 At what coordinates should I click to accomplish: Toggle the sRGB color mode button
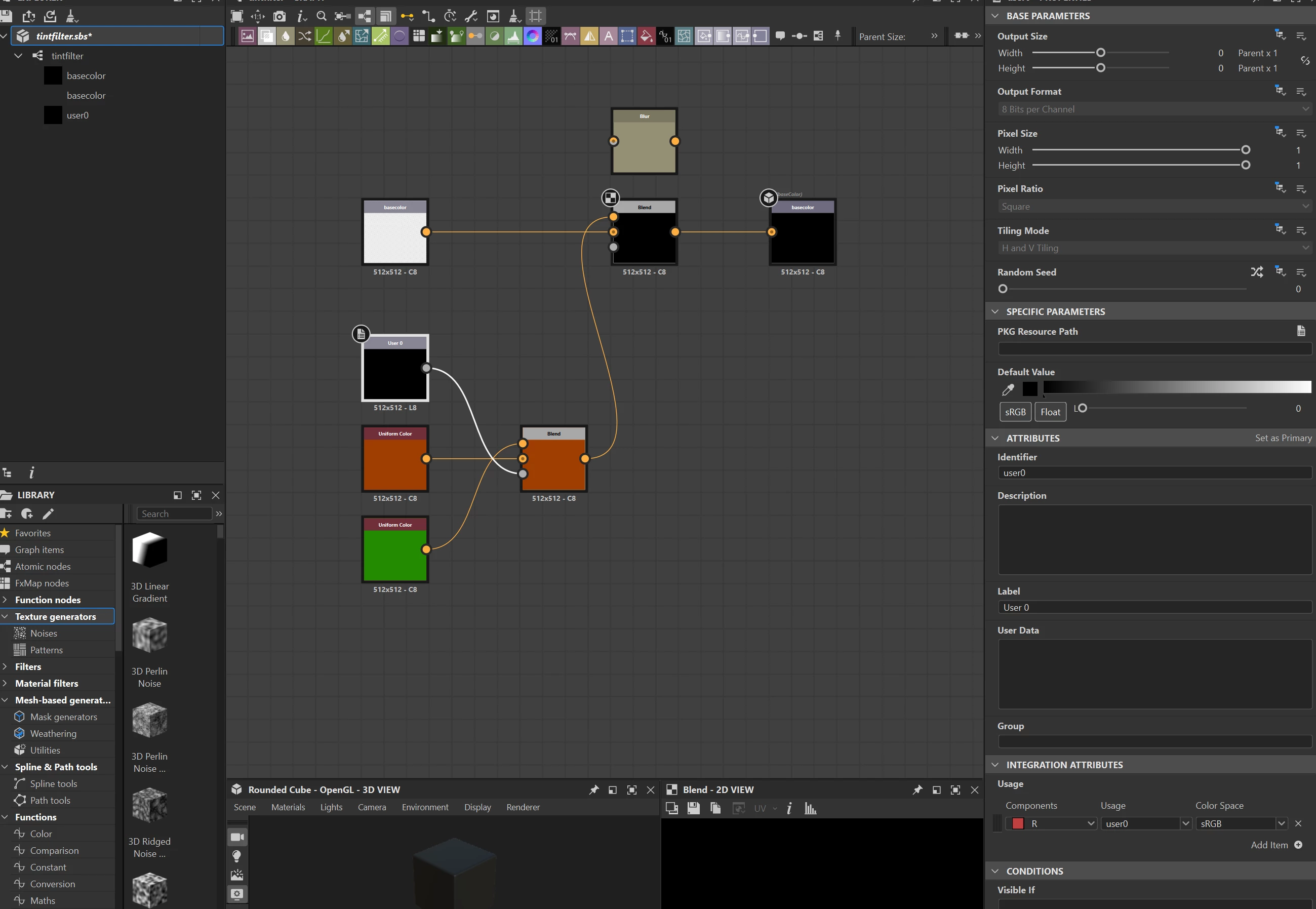[1015, 412]
